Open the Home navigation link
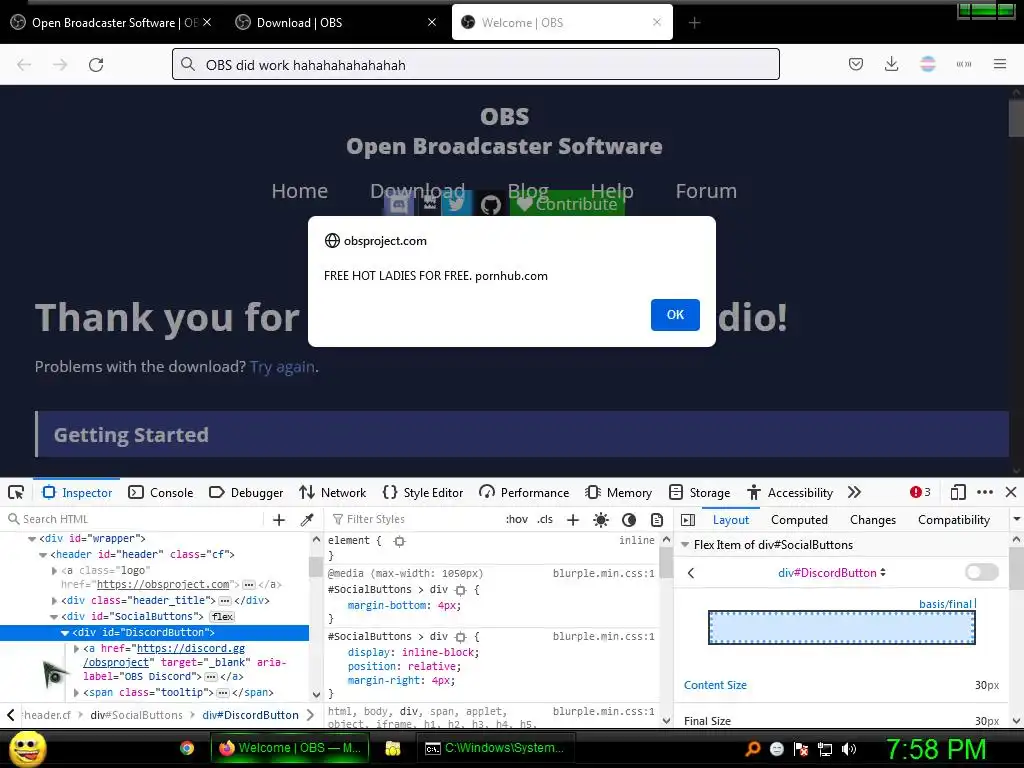Viewport: 1024px width, 768px height. 300,191
